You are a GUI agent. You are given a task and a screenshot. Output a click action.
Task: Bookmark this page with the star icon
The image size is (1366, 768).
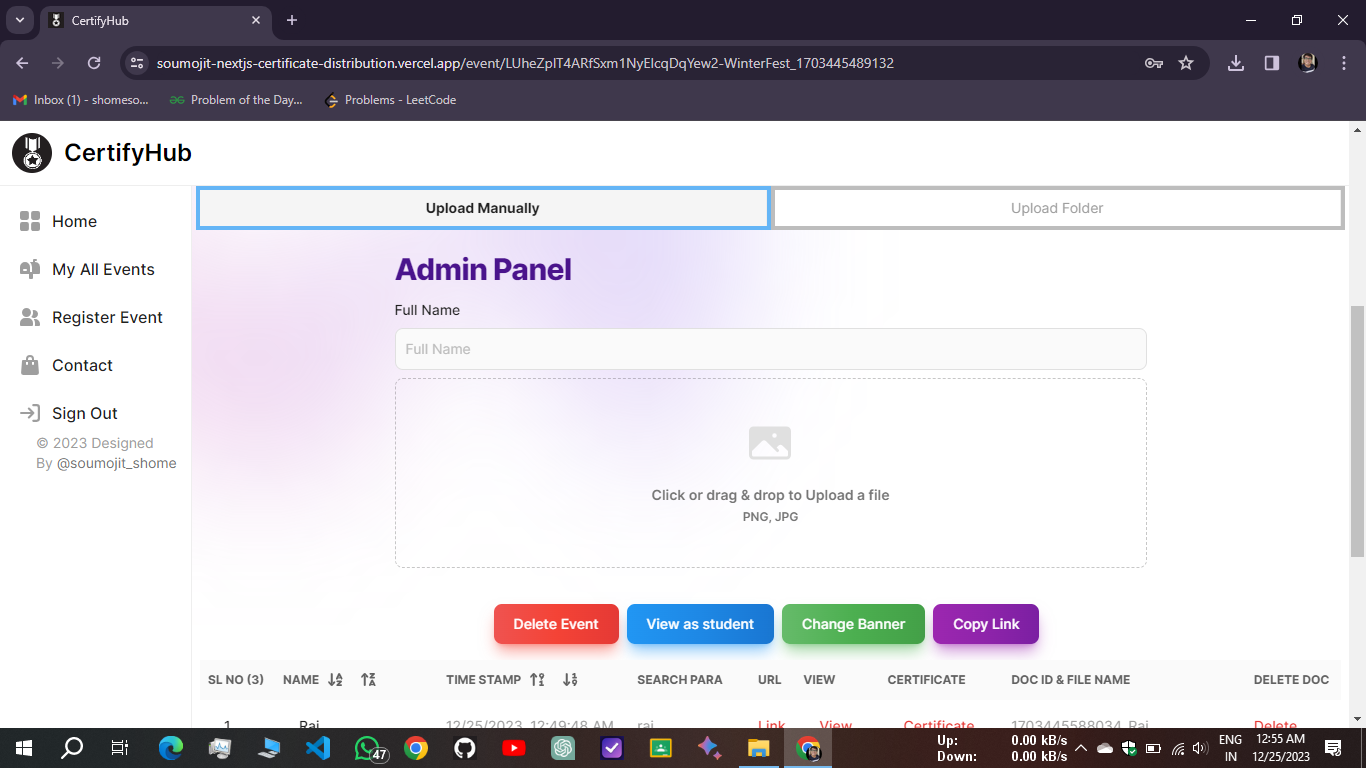pyautogui.click(x=1186, y=63)
